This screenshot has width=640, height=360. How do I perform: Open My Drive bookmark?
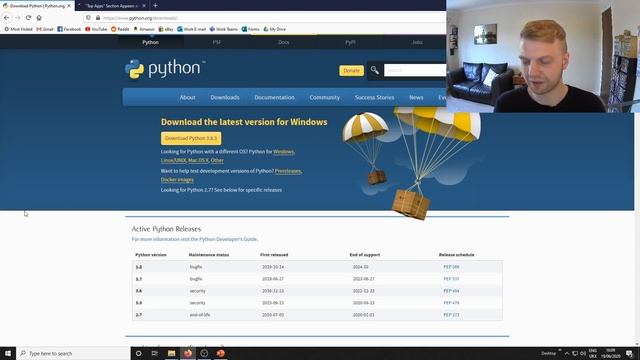point(274,29)
